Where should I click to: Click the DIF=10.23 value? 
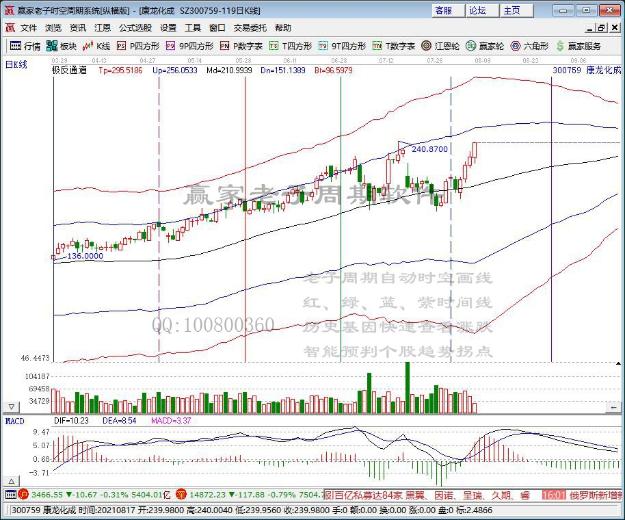71,421
